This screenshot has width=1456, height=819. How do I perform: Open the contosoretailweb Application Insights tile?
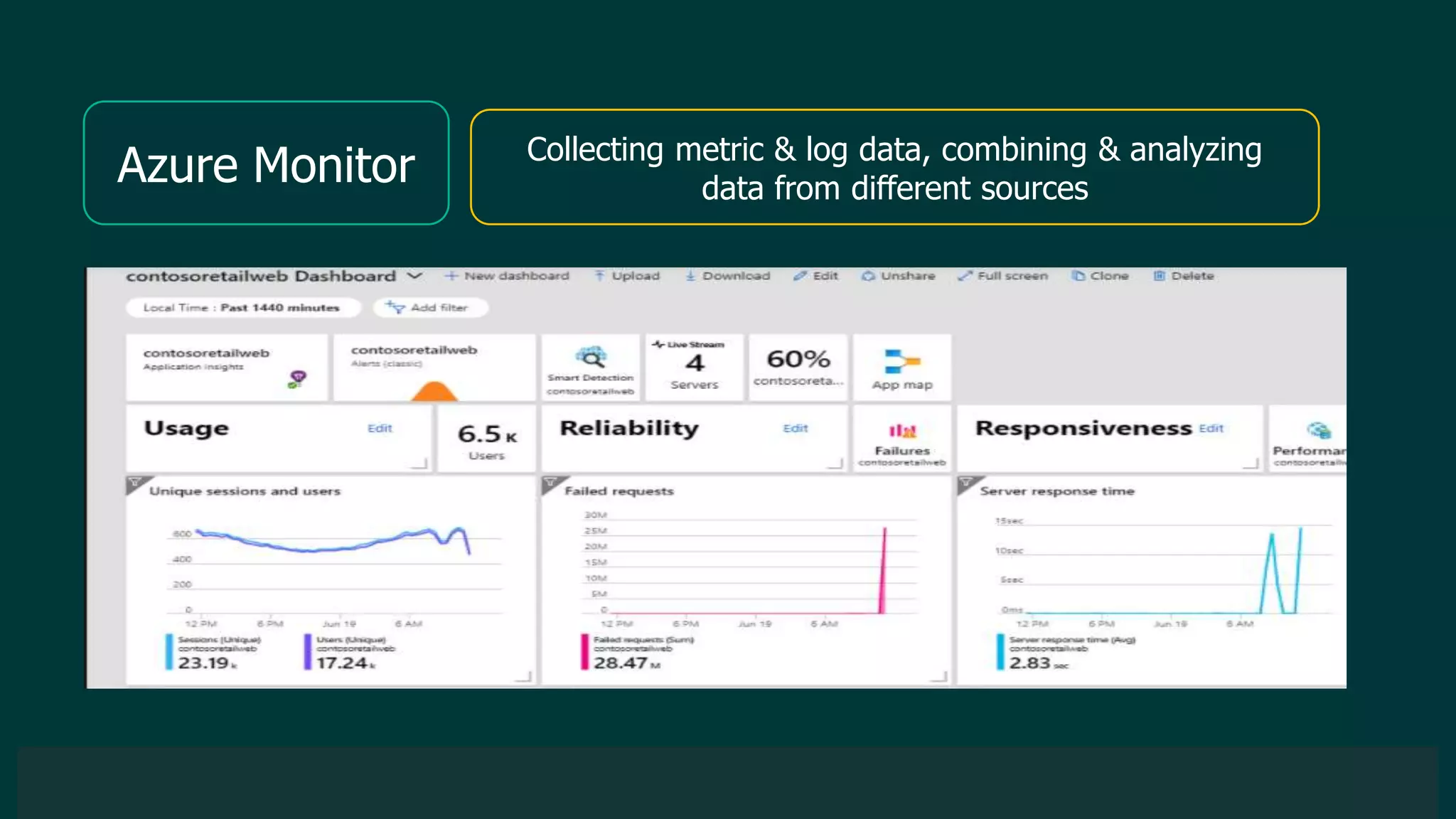point(227,368)
